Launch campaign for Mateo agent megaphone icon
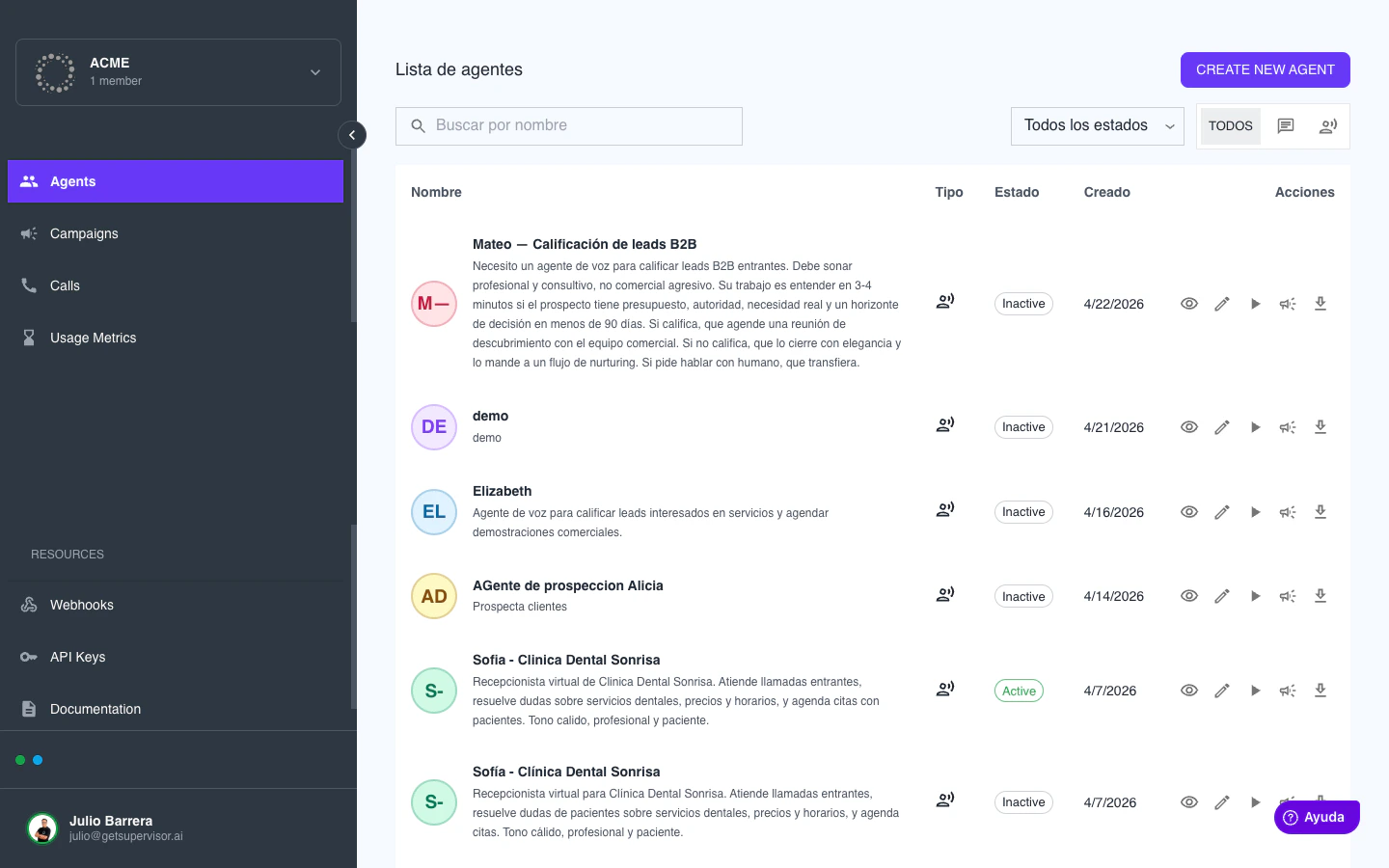Image resolution: width=1389 pixels, height=868 pixels. tap(1288, 304)
